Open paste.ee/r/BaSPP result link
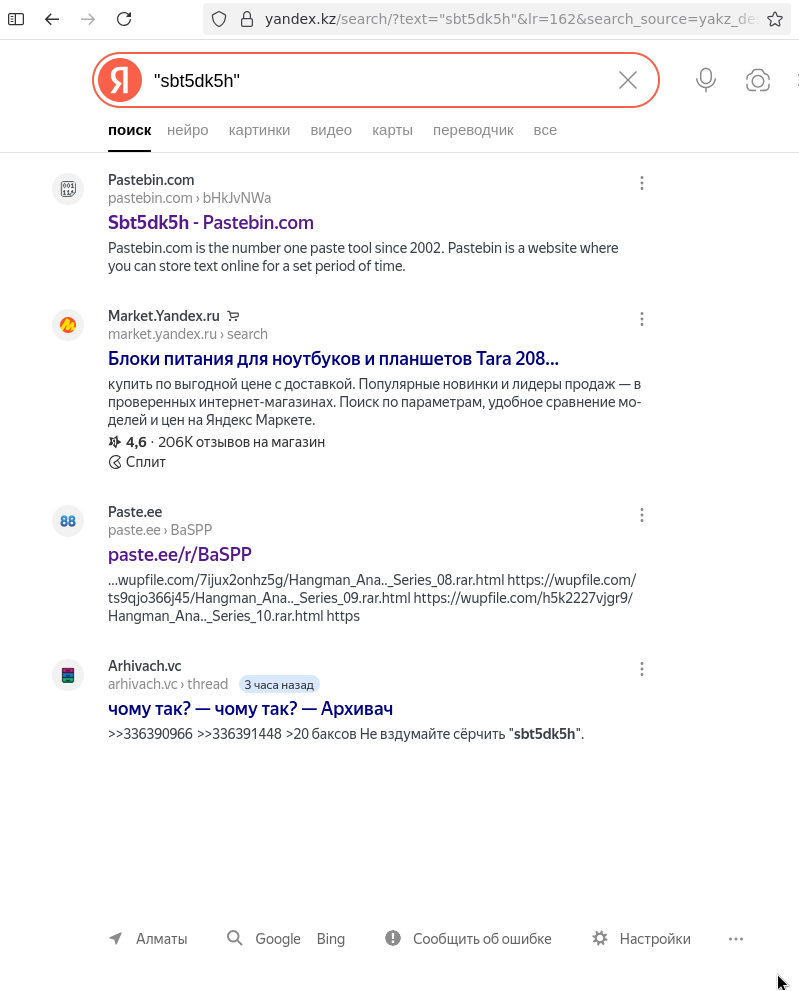 pos(180,554)
